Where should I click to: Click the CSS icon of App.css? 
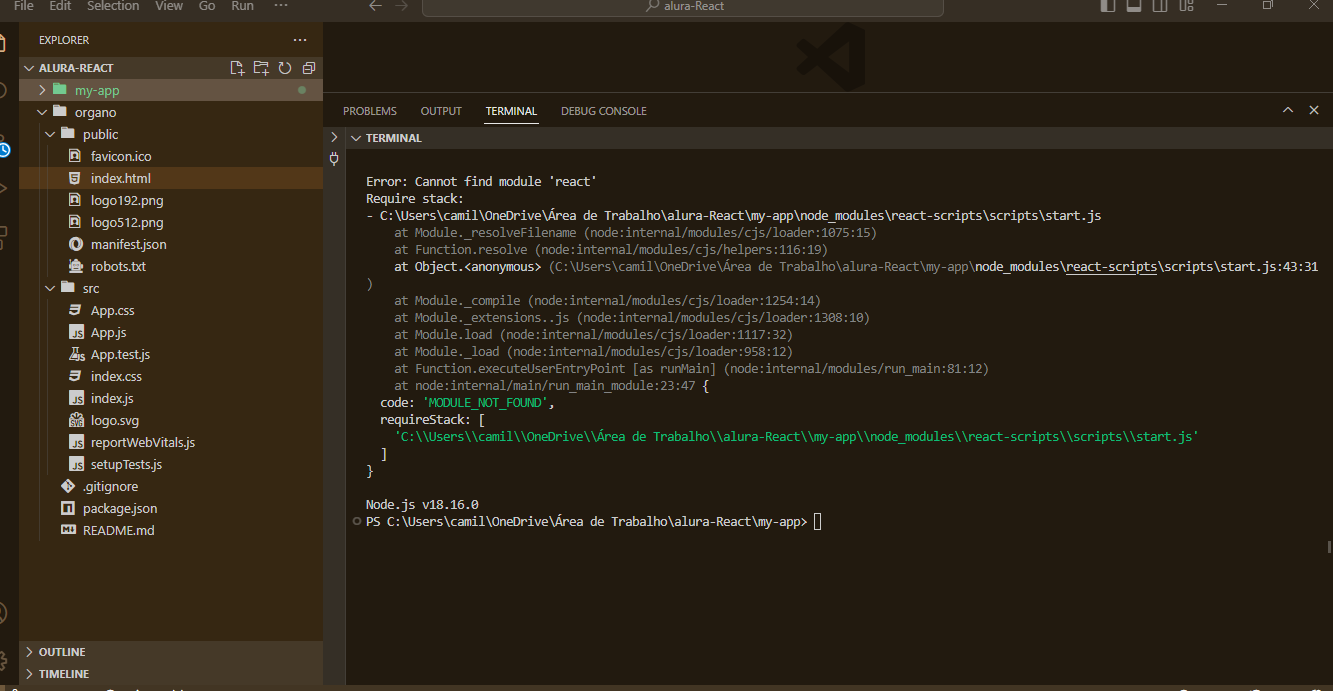click(75, 310)
